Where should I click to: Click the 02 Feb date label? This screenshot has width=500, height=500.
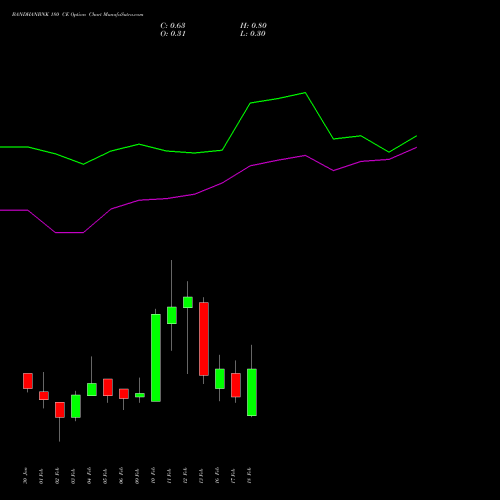[x=57, y=476]
